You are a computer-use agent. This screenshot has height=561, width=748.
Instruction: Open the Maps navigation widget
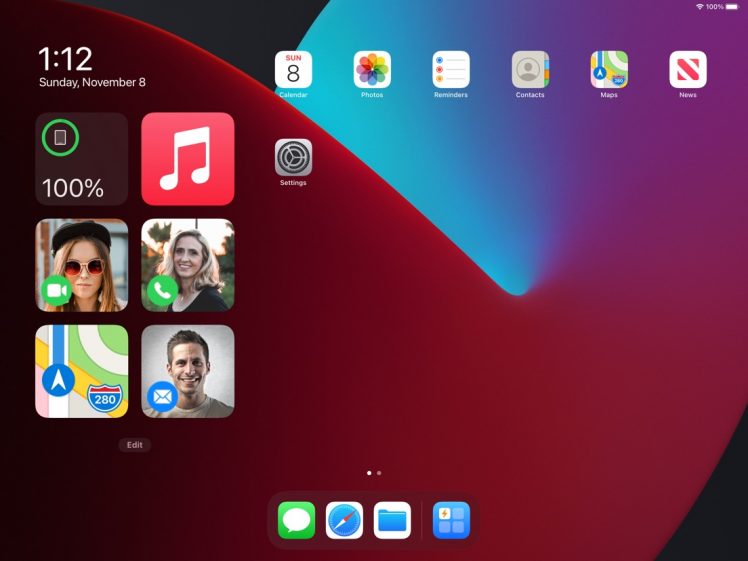82,371
